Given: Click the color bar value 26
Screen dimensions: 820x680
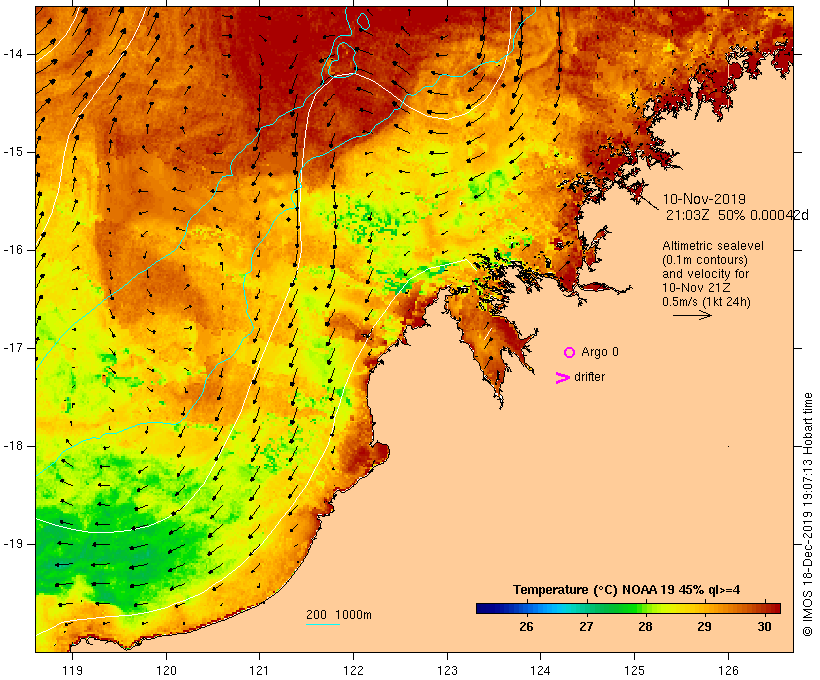Looking at the screenshot, I should tap(526, 626).
